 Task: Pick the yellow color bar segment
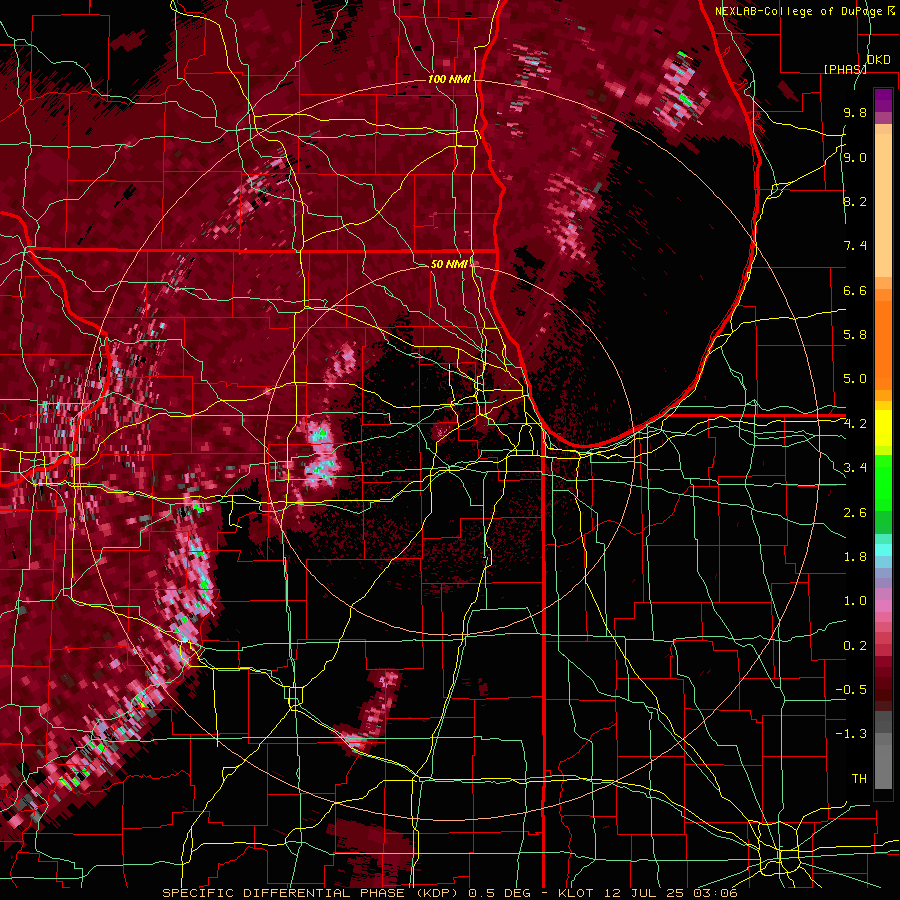click(883, 428)
